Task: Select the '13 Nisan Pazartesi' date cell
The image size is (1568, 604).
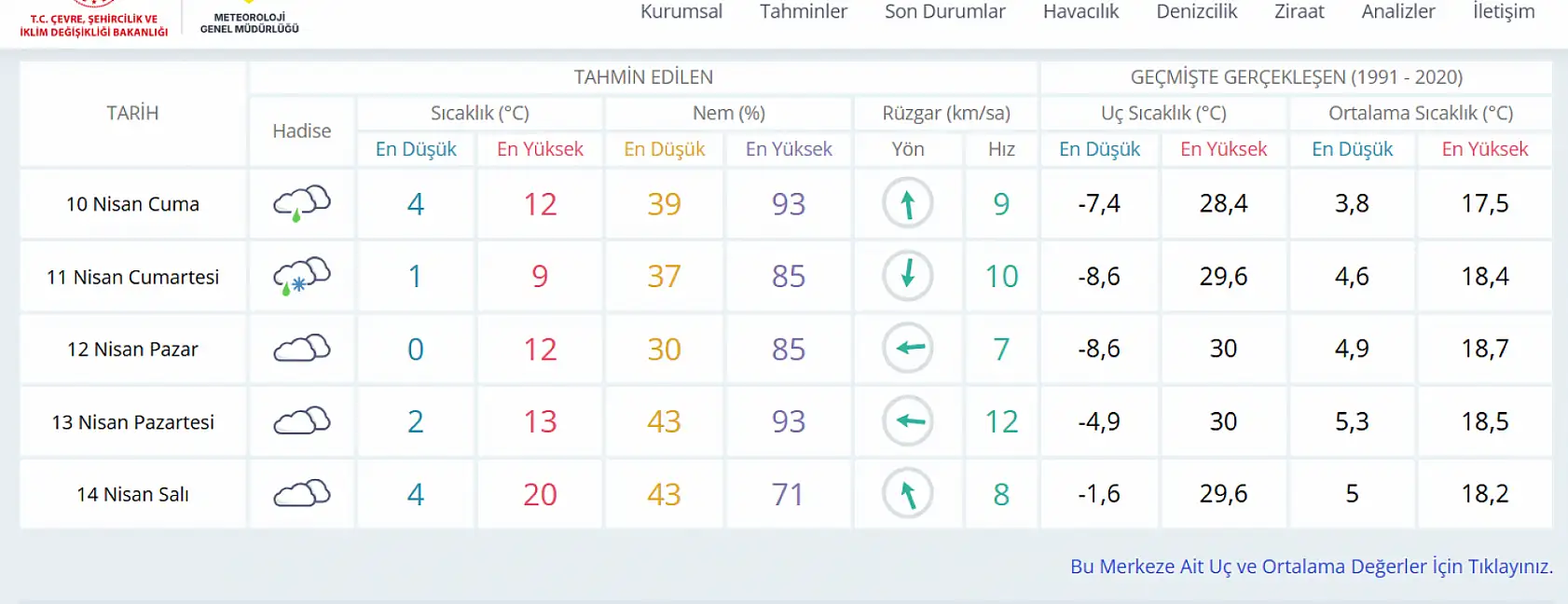Action: pyautogui.click(x=132, y=422)
